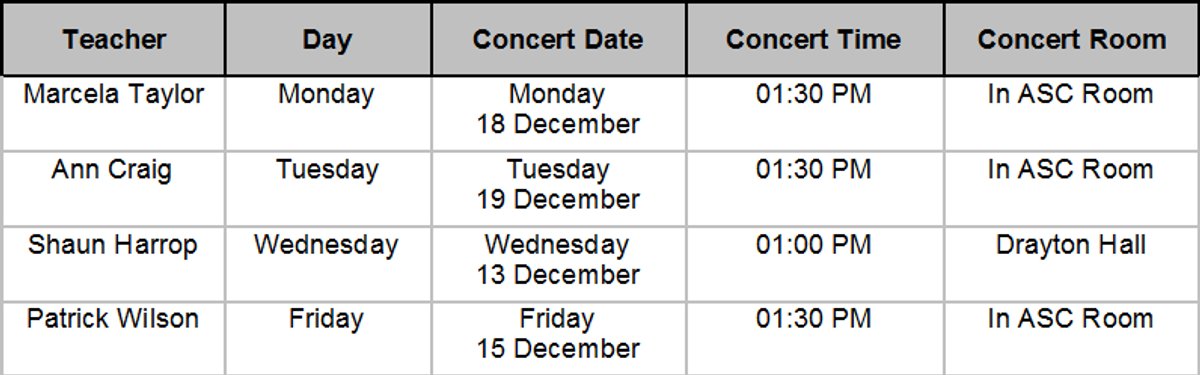Select the Day column header
Screen dimensions: 1200x375
(x=328, y=39)
